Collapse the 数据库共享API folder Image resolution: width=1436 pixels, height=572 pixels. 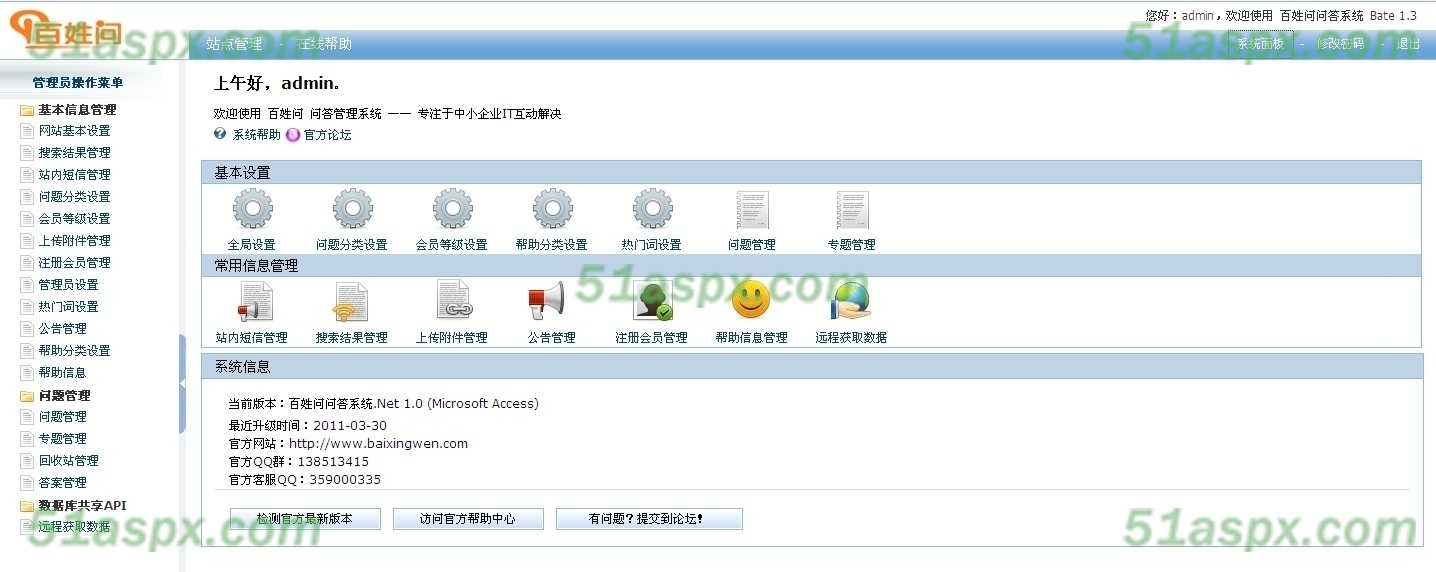[x=27, y=506]
